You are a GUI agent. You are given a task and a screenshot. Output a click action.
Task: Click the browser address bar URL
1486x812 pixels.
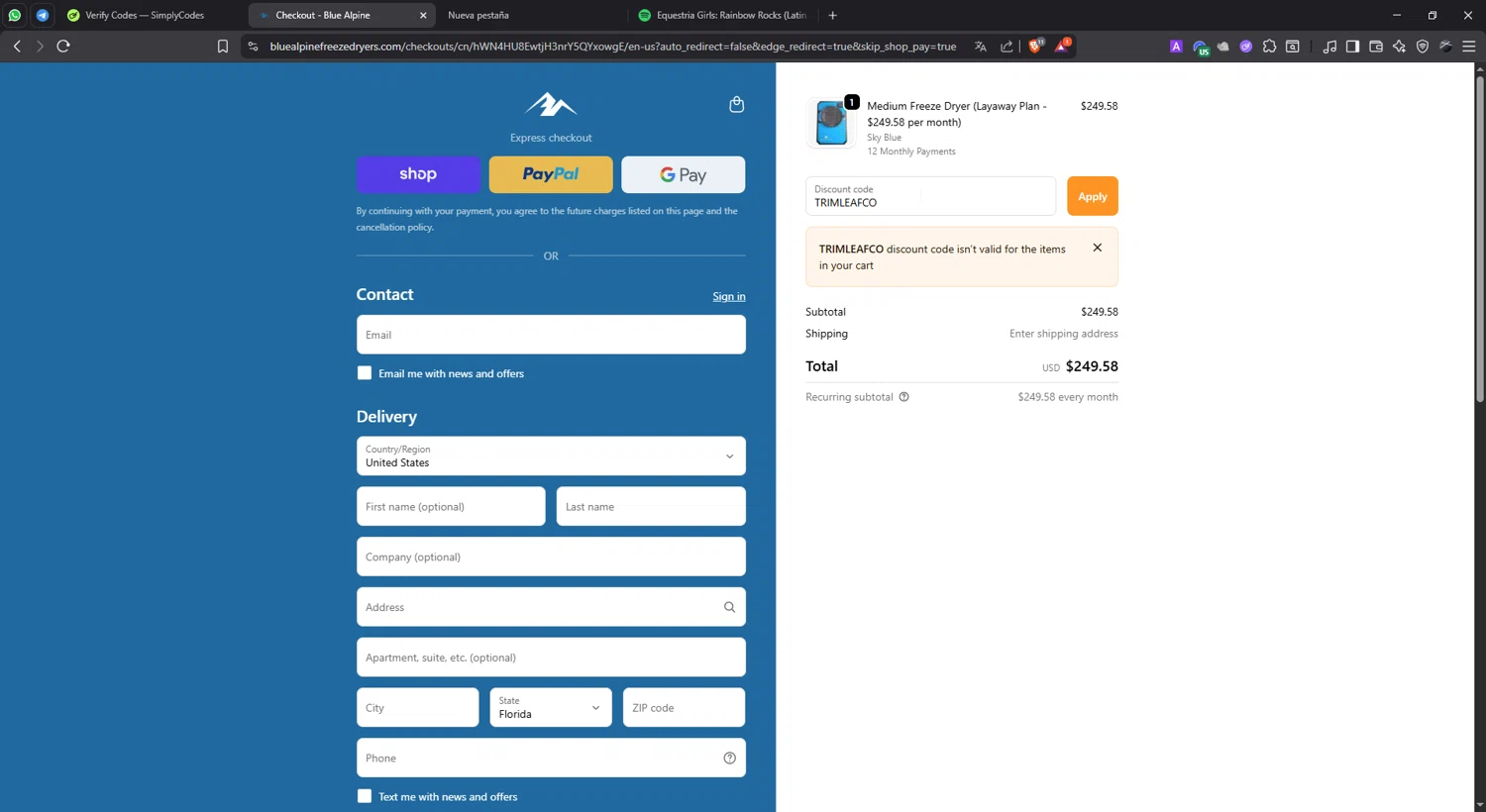coord(612,46)
